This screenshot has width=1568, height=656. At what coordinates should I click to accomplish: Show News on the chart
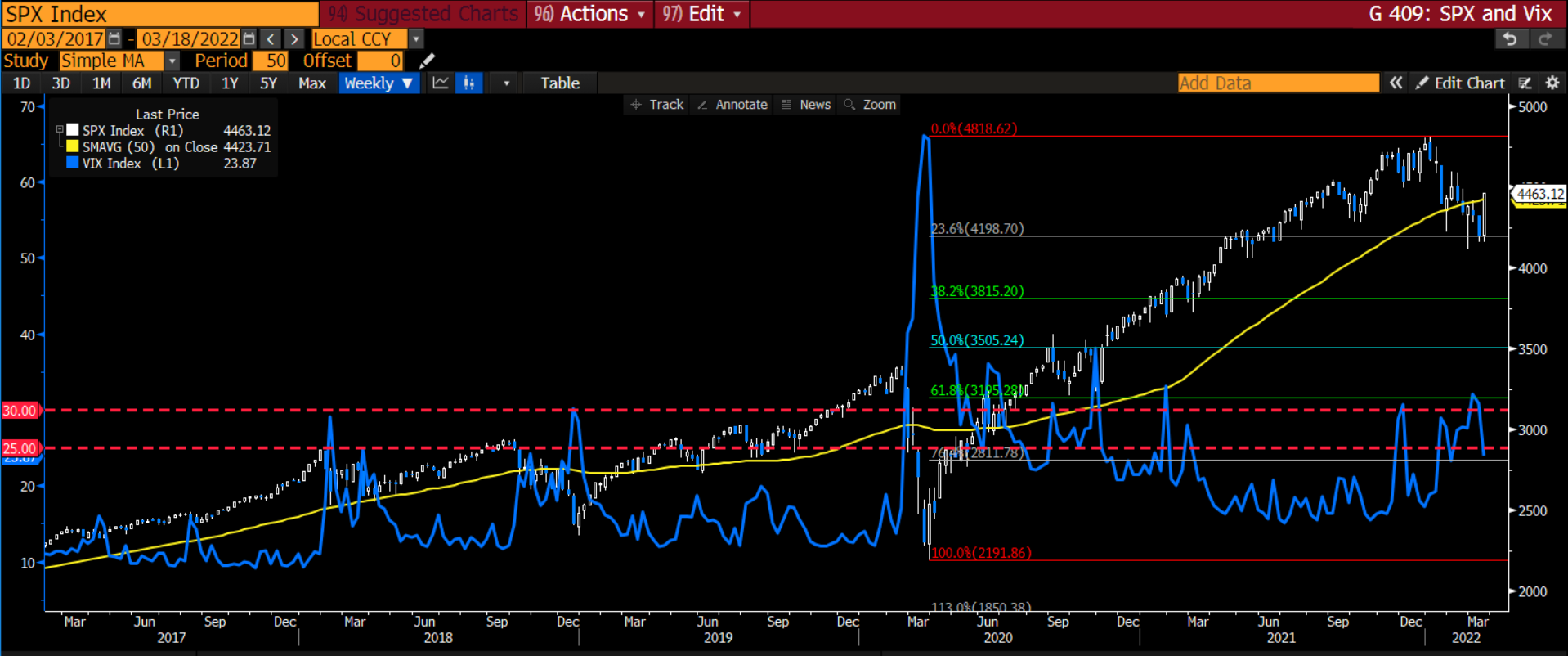click(x=806, y=105)
